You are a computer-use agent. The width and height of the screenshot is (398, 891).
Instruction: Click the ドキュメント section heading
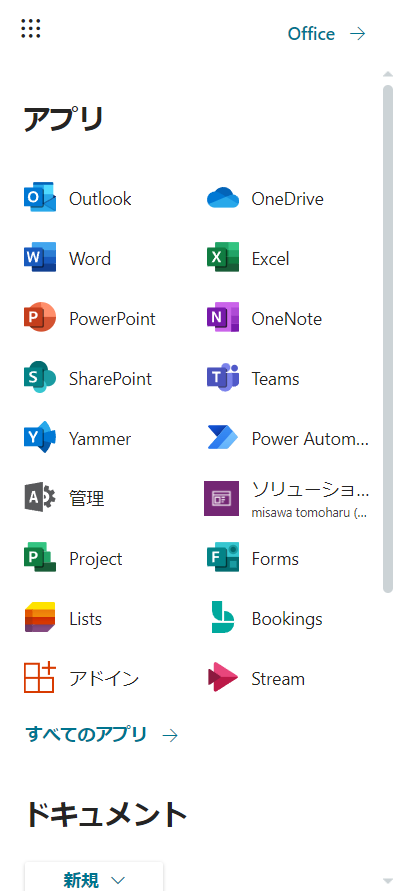[106, 815]
